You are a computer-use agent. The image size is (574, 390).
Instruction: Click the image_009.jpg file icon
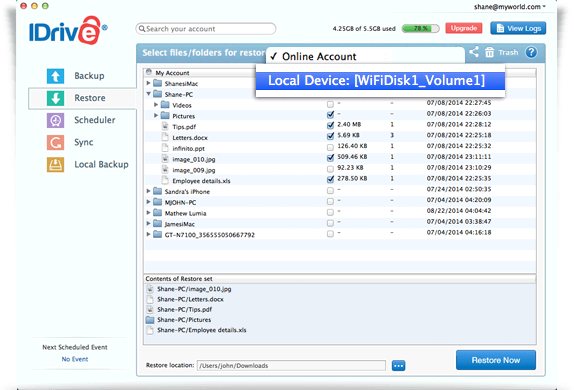click(165, 170)
